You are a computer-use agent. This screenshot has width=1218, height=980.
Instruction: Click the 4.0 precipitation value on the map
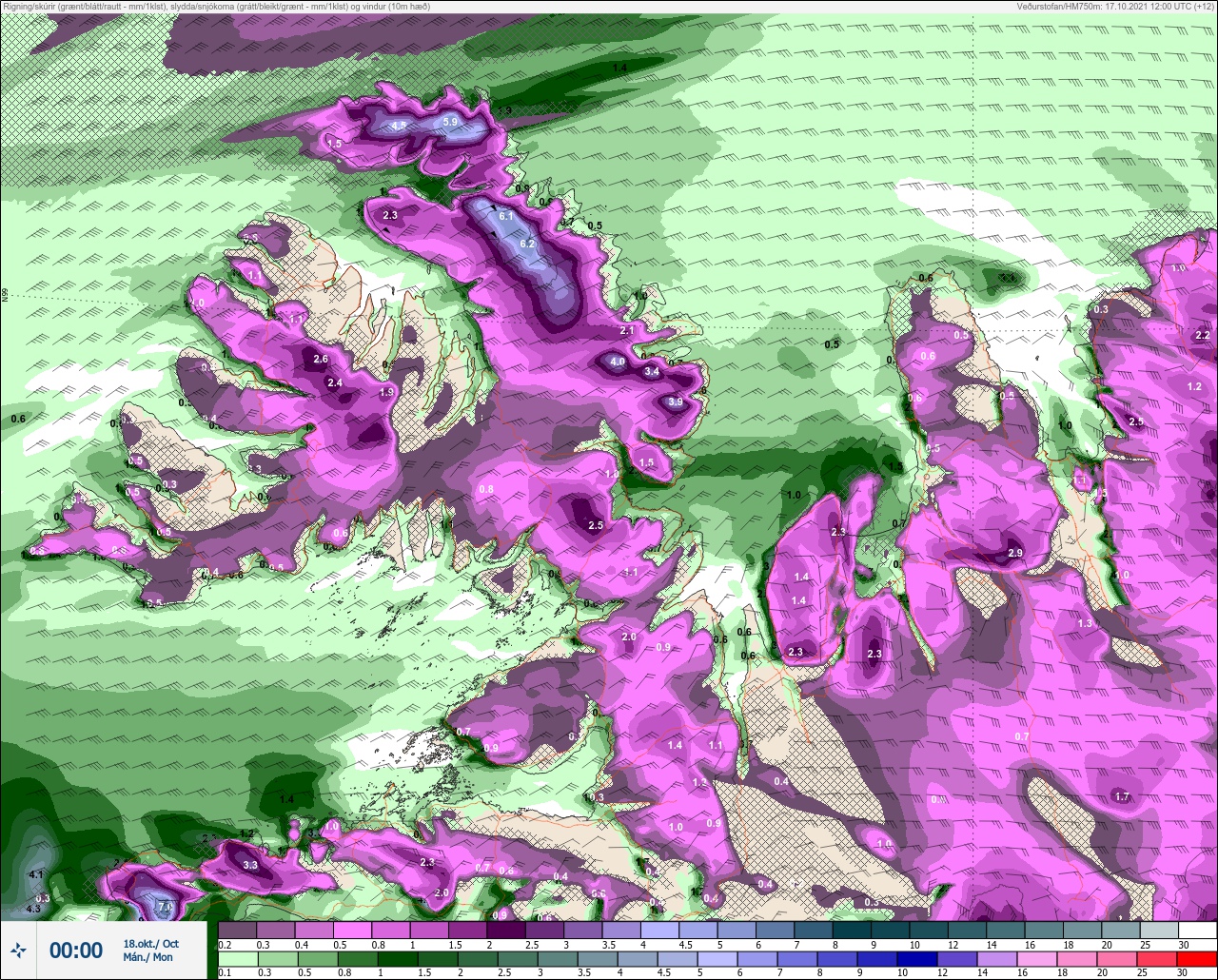tap(618, 362)
